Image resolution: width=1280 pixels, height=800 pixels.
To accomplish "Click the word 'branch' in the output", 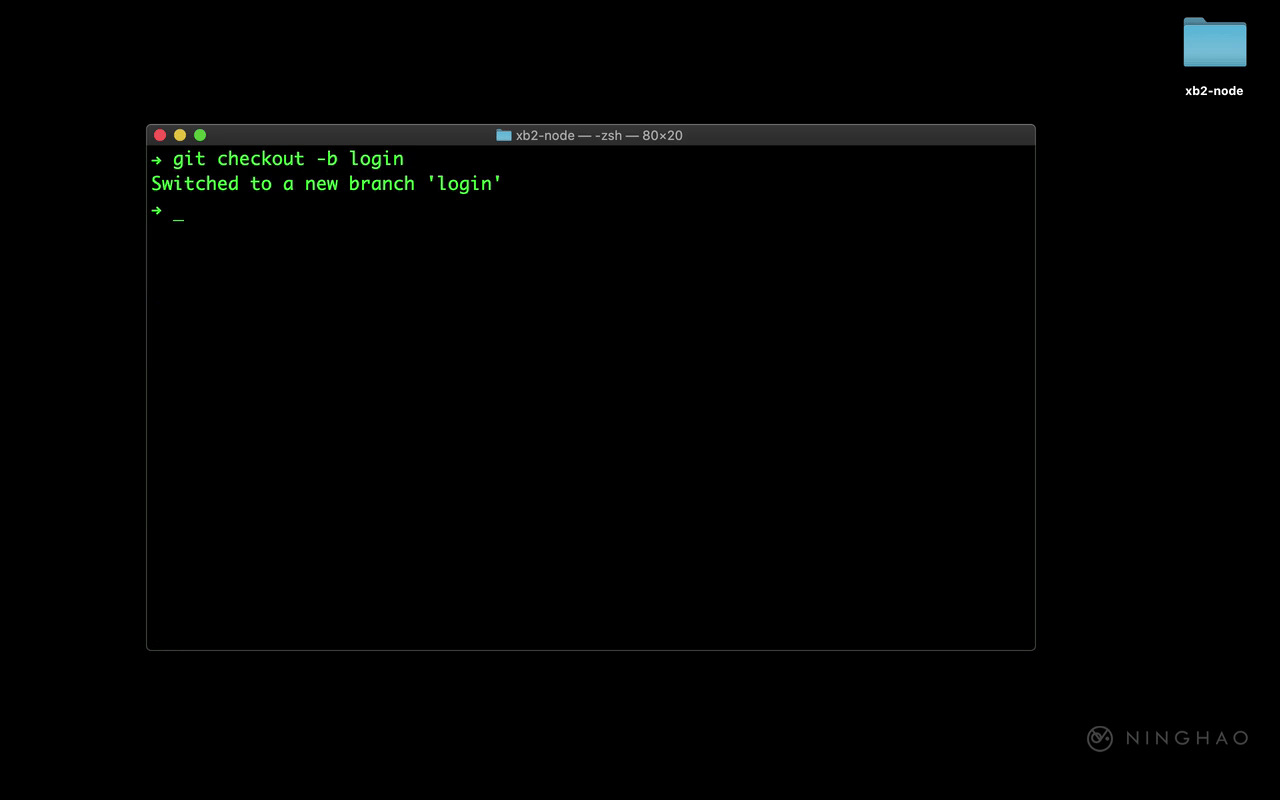I will click(x=381, y=184).
